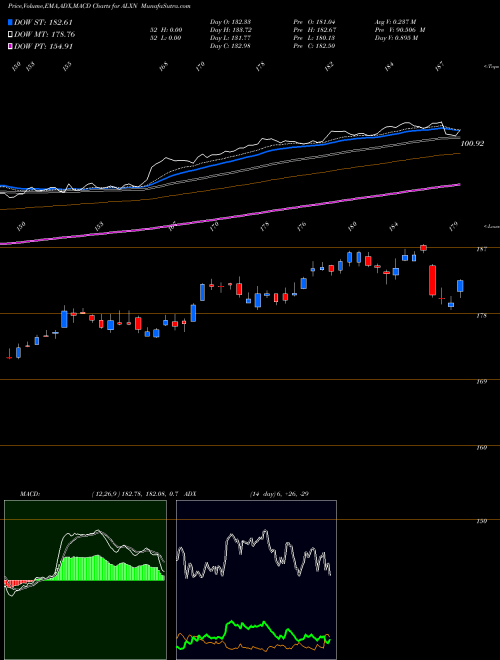Image resolution: width=500 pixels, height=660 pixels.
Task: Click the red candle touching the 187 line
Action: point(423,248)
